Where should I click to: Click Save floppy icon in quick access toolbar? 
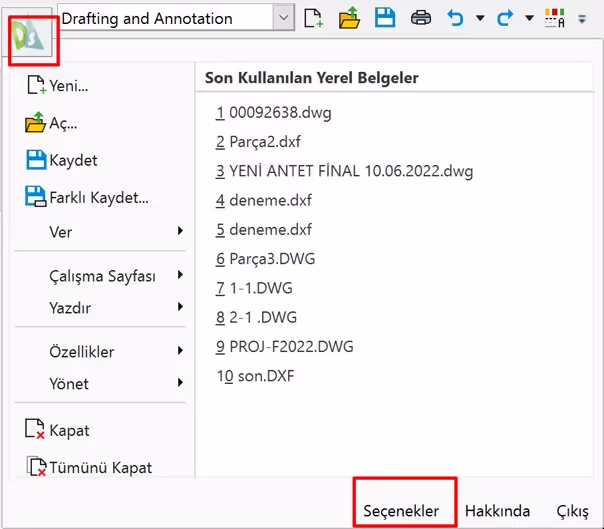(385, 18)
